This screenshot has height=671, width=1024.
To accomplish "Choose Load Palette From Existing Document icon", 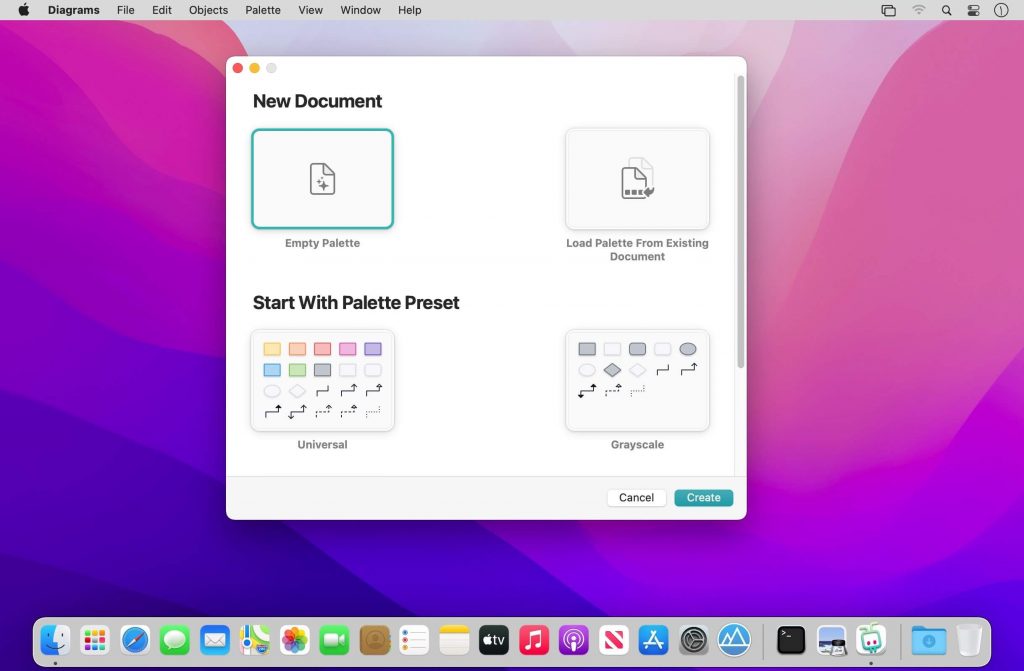I will coord(637,179).
